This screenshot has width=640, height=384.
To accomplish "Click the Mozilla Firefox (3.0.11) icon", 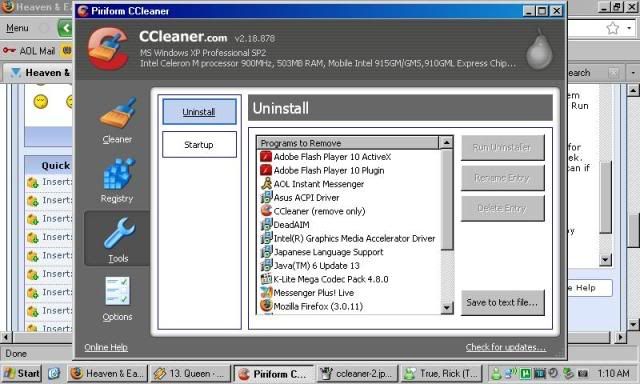I will pos(266,306).
